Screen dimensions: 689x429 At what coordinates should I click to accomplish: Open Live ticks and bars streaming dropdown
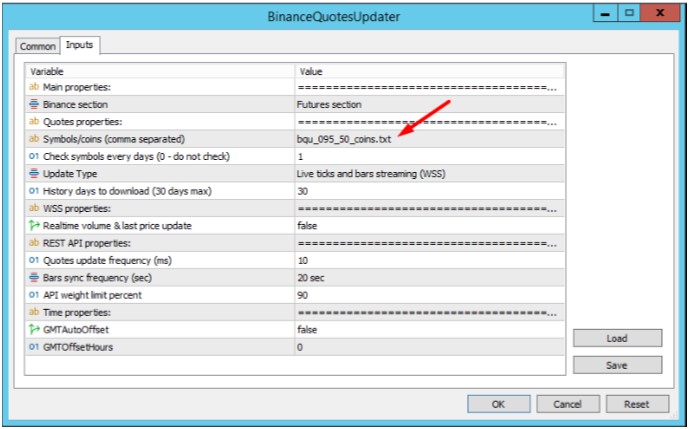point(430,174)
